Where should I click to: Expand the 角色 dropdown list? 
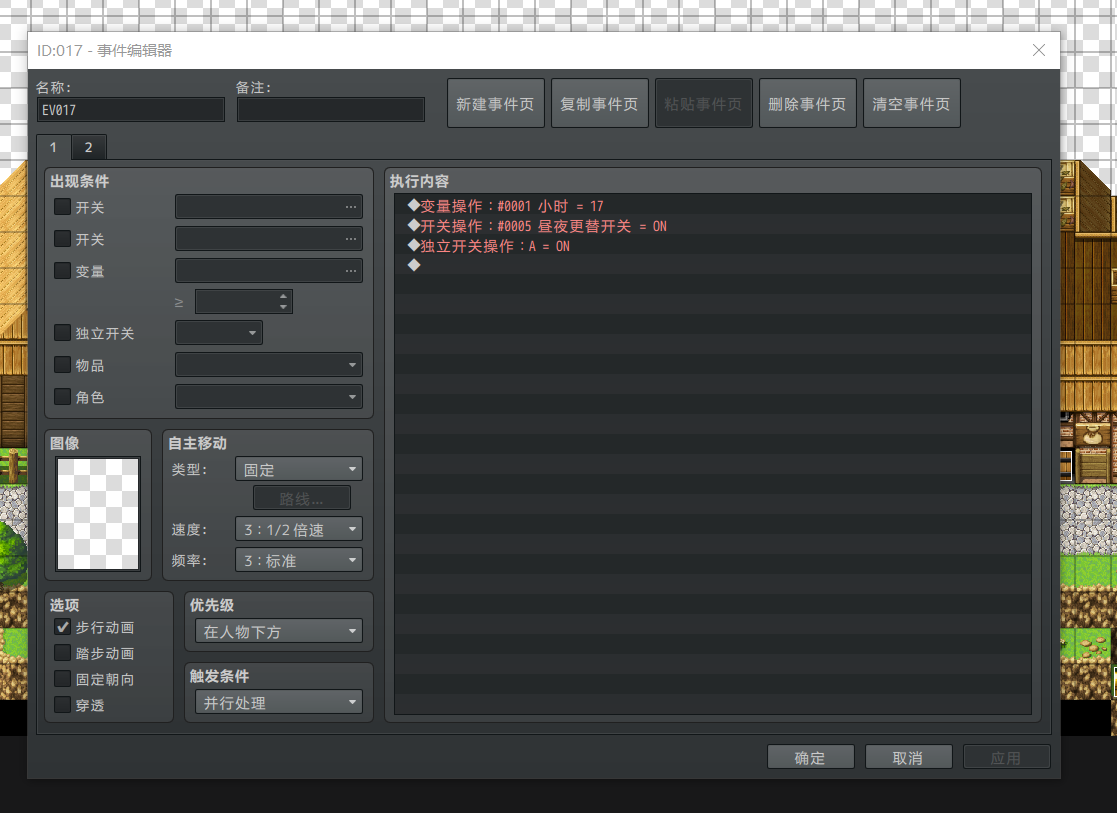tap(269, 396)
